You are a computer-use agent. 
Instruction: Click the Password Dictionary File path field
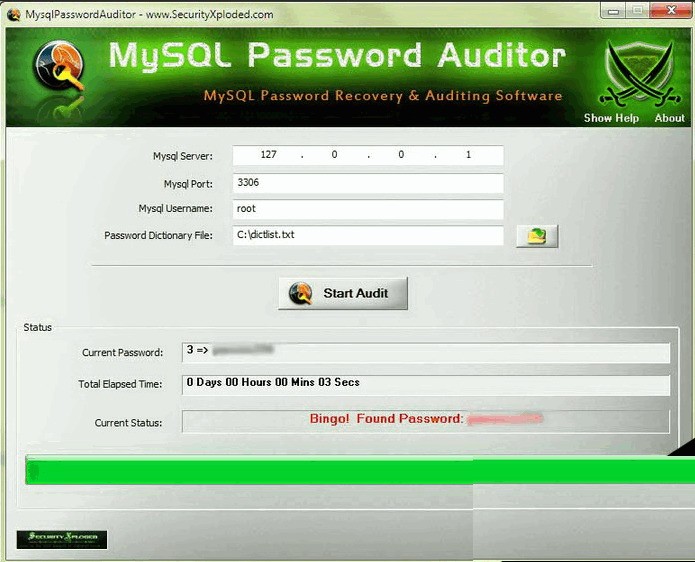click(x=368, y=235)
